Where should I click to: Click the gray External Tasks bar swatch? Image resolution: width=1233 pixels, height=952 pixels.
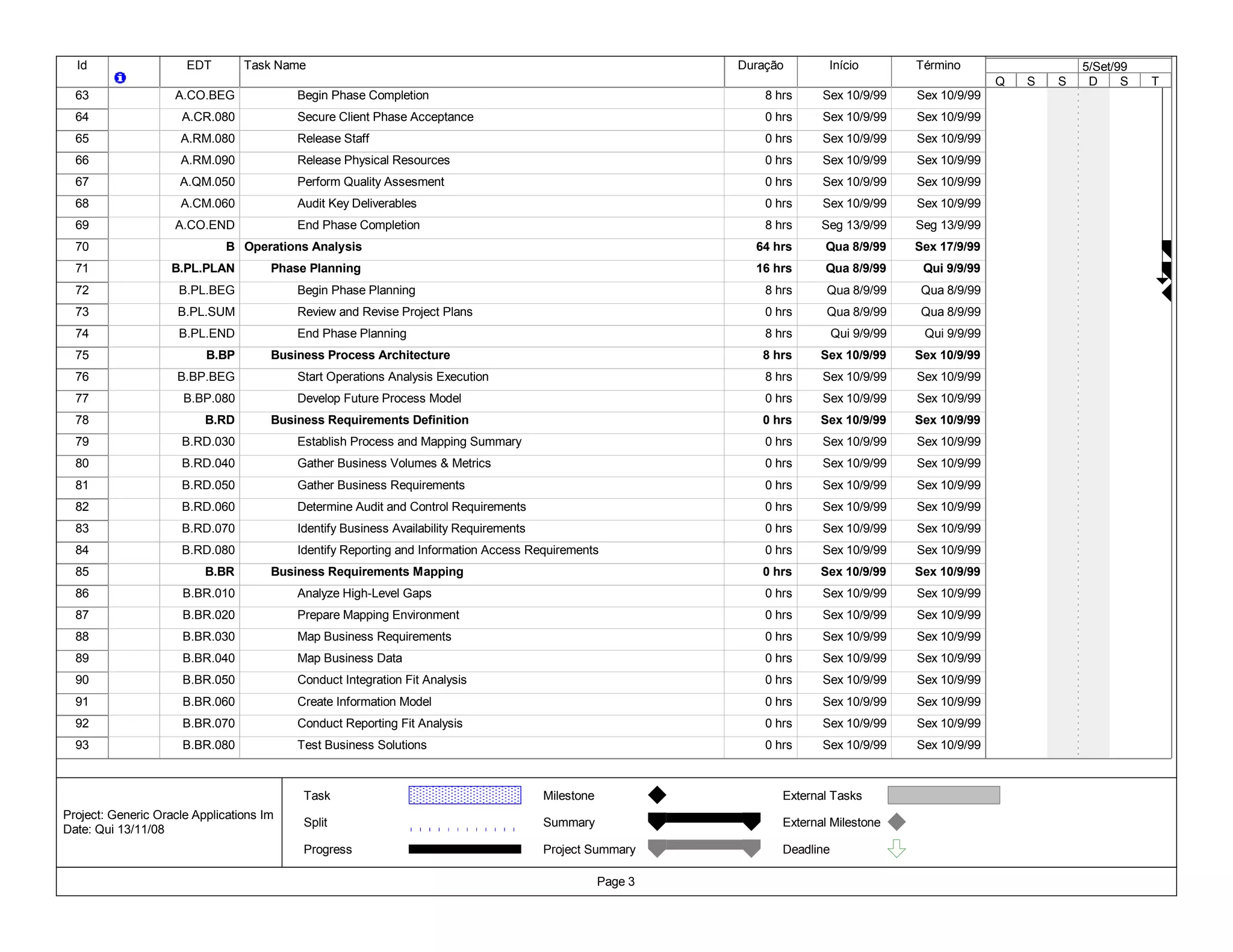[943, 795]
